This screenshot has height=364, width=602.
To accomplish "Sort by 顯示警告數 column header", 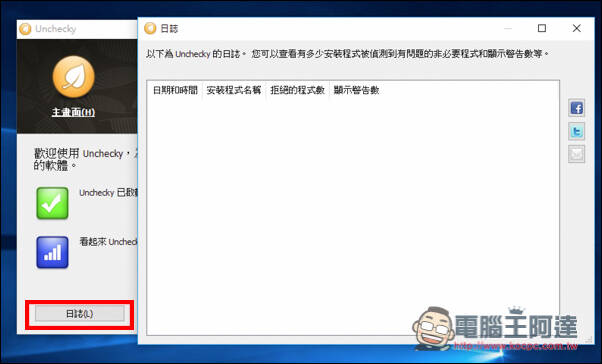I will point(357,90).
